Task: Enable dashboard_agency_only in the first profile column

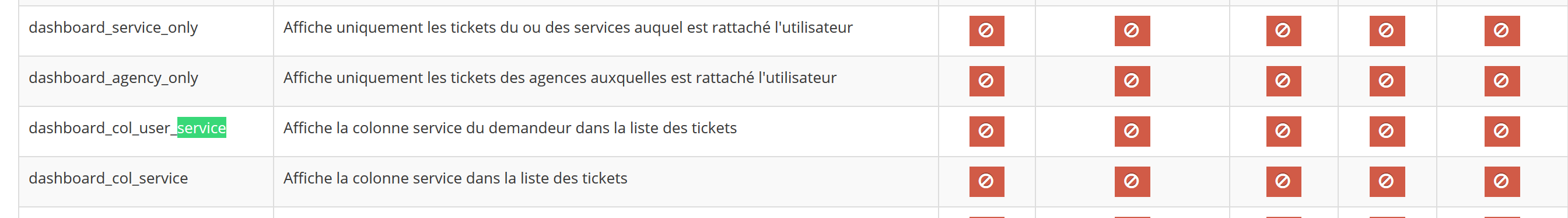Action: pos(986,81)
